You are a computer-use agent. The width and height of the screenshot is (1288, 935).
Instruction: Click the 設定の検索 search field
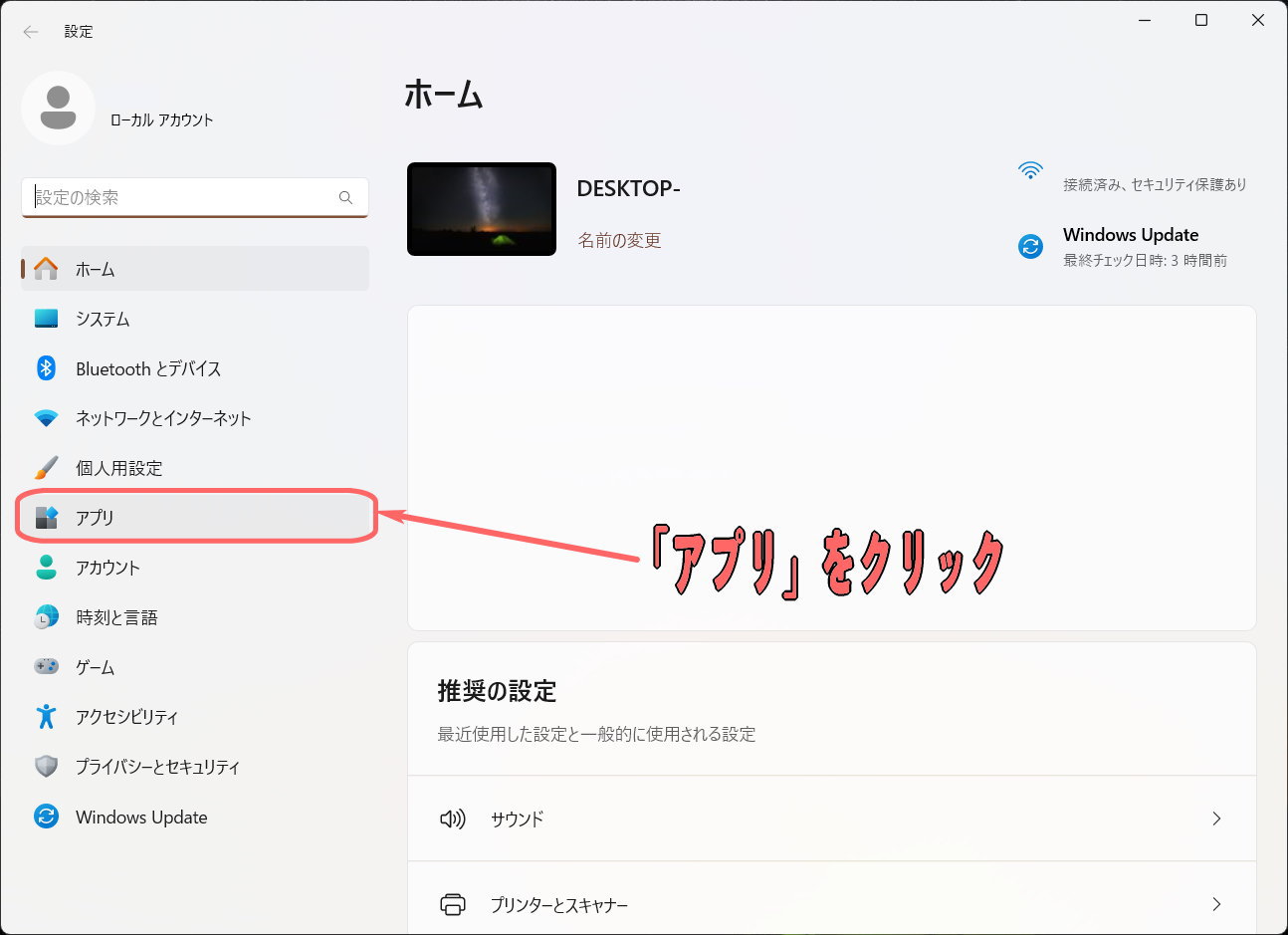[184, 197]
